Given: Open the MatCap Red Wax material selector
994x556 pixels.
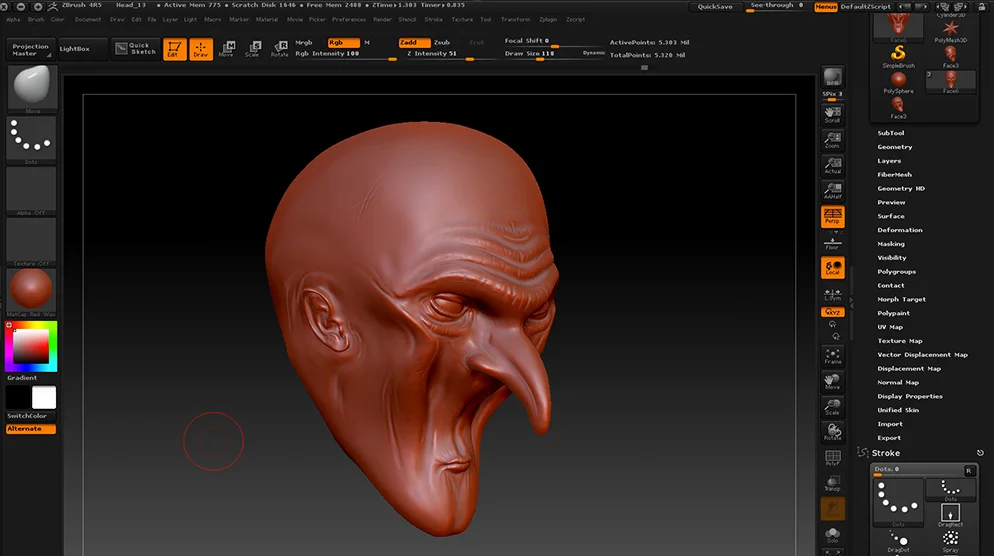Looking at the screenshot, I should point(32,292).
